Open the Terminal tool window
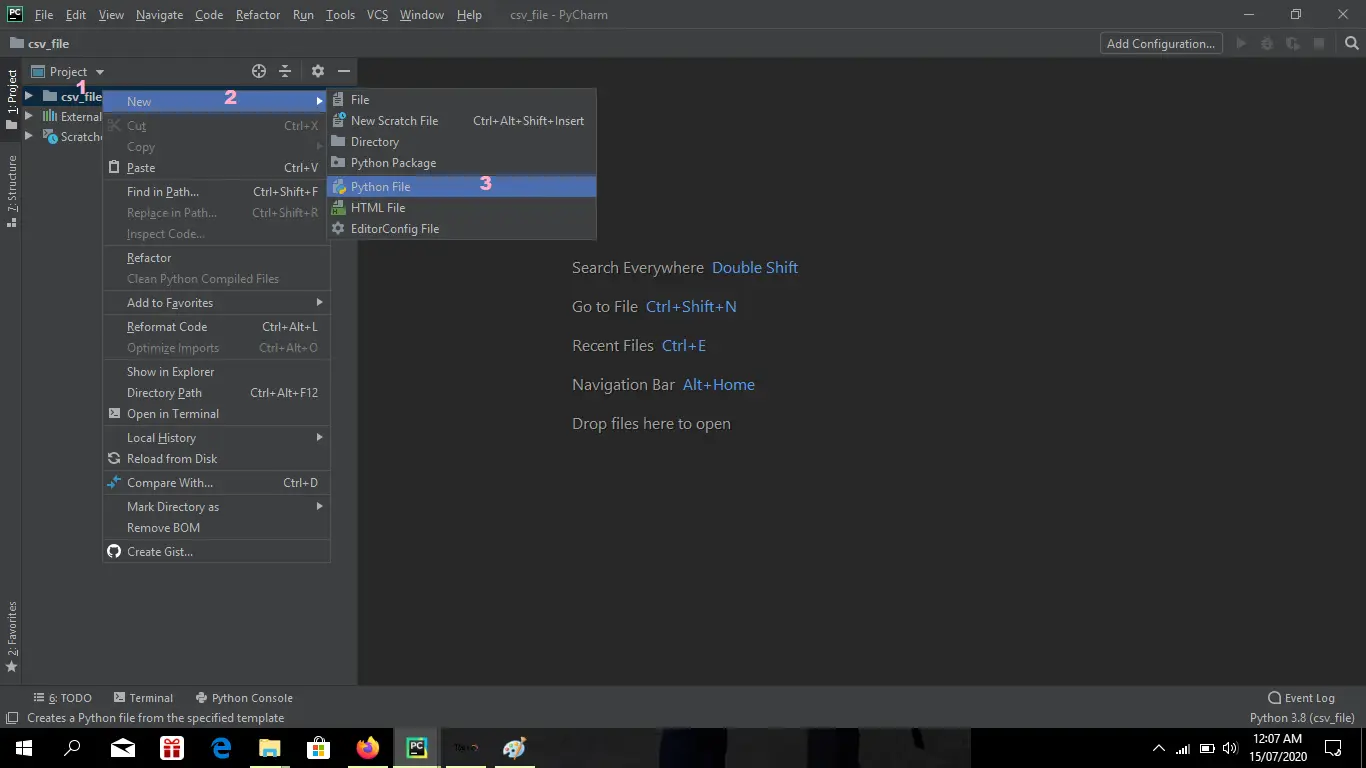This screenshot has height=768, width=1366. (144, 697)
